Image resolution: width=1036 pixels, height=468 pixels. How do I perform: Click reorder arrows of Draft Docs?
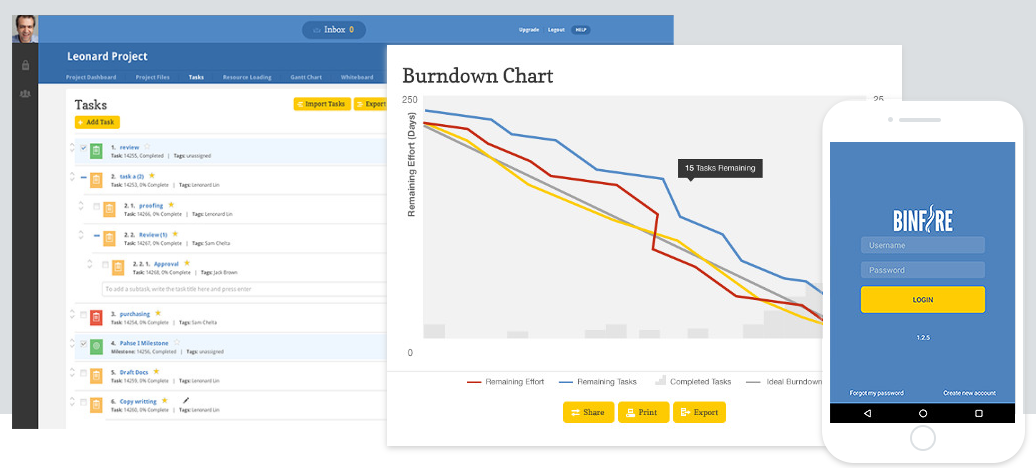coord(72,373)
